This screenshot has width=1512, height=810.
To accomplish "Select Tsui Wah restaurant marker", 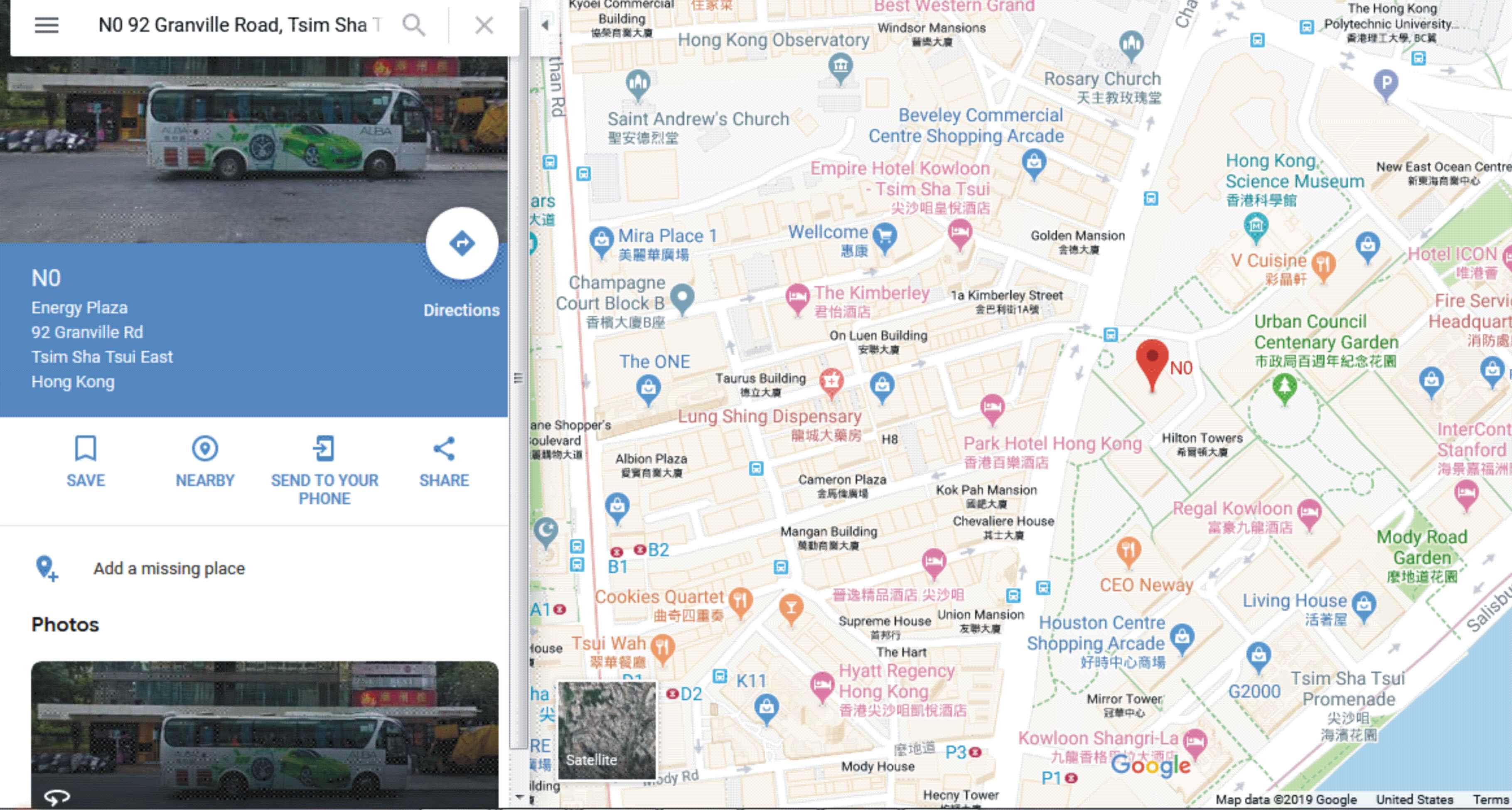I will (662, 650).
